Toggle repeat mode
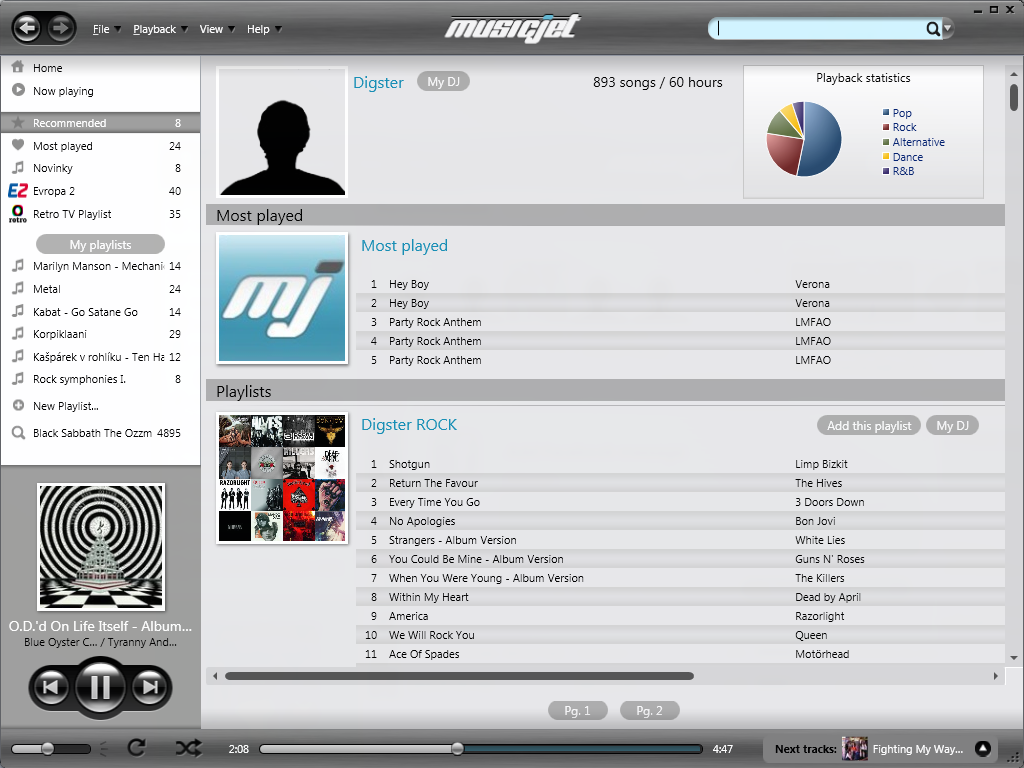Viewport: 1024px width, 768px height. [136, 748]
